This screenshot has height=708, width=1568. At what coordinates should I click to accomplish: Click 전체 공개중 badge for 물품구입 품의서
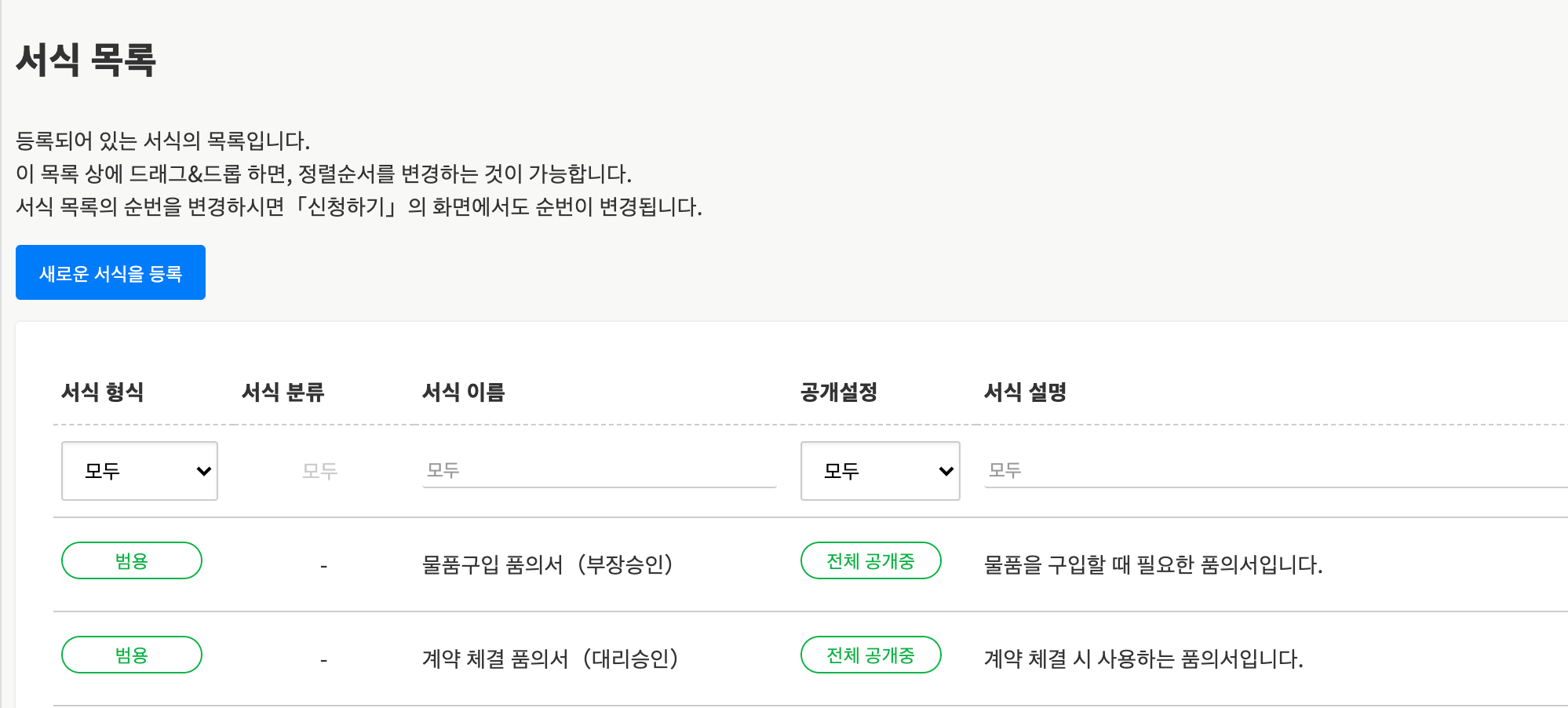click(x=870, y=561)
